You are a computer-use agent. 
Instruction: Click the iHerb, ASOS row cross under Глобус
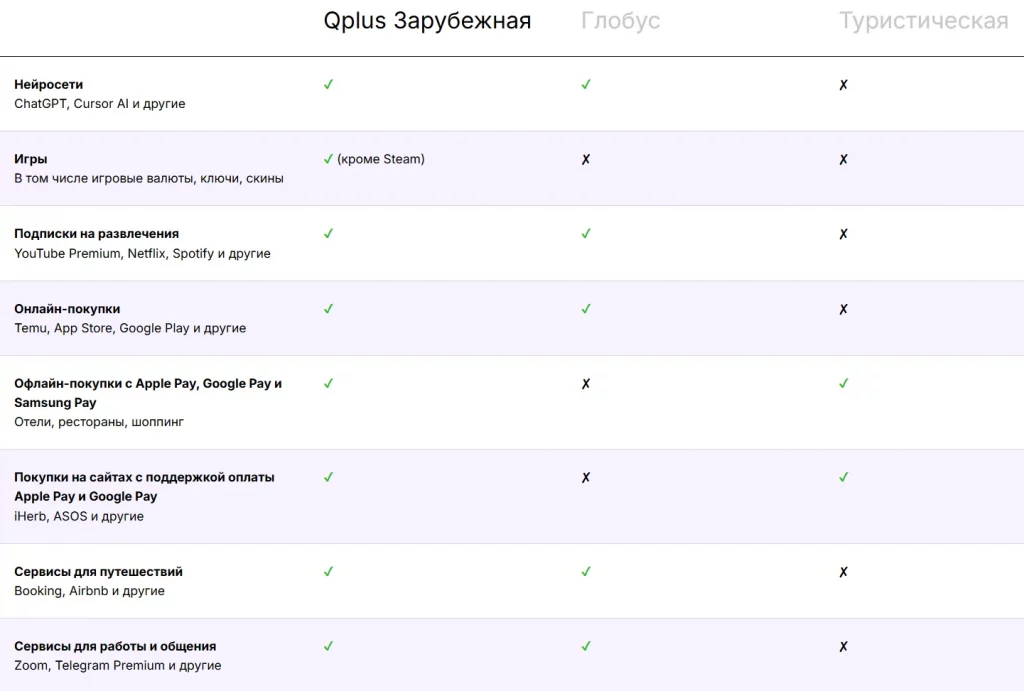(586, 477)
